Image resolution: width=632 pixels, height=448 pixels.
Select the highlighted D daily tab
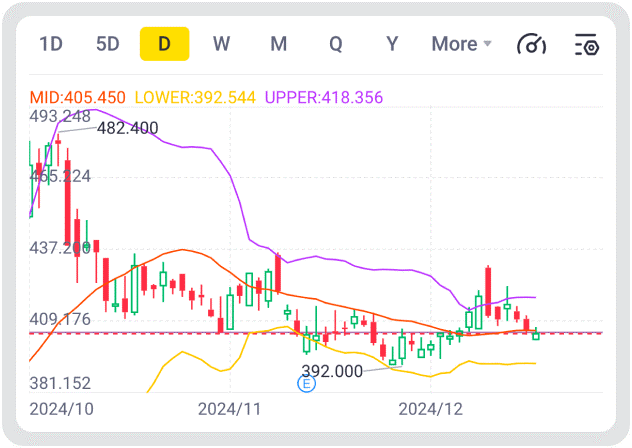[x=164, y=44]
